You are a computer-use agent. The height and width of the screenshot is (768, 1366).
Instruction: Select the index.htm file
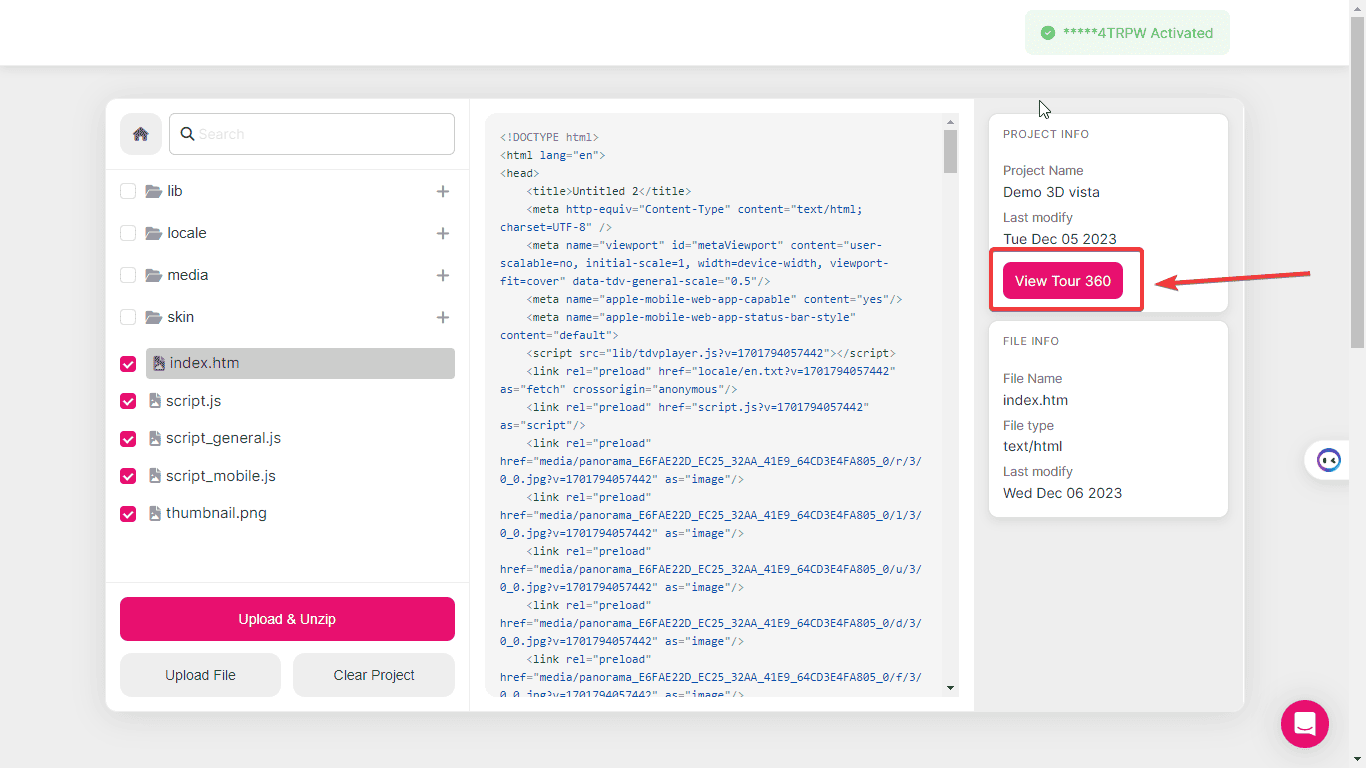300,363
